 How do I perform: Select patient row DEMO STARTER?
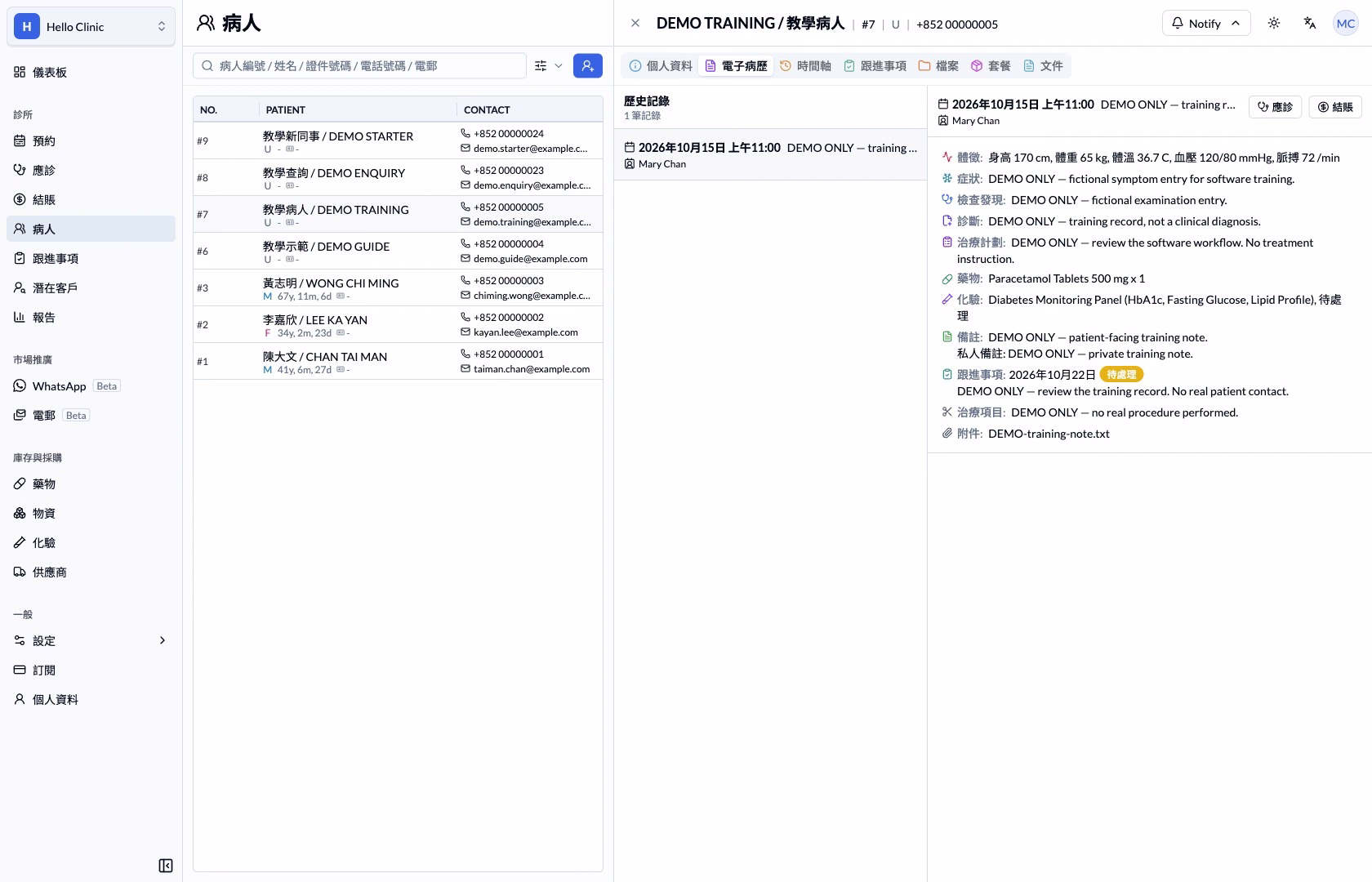pyautogui.click(x=398, y=140)
